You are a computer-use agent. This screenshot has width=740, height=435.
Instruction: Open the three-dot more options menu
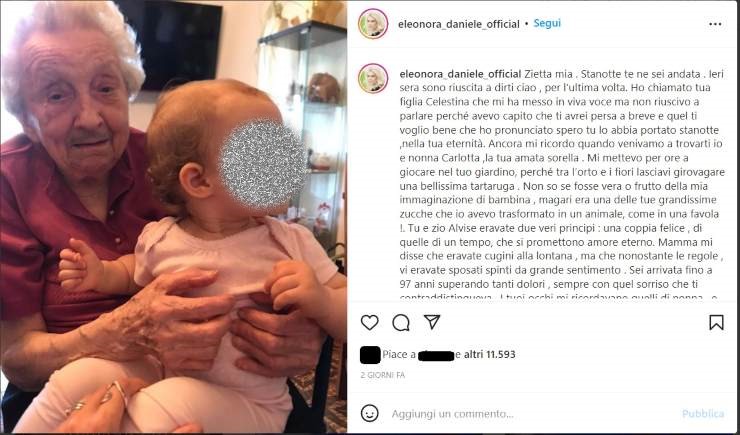pyautogui.click(x=715, y=24)
